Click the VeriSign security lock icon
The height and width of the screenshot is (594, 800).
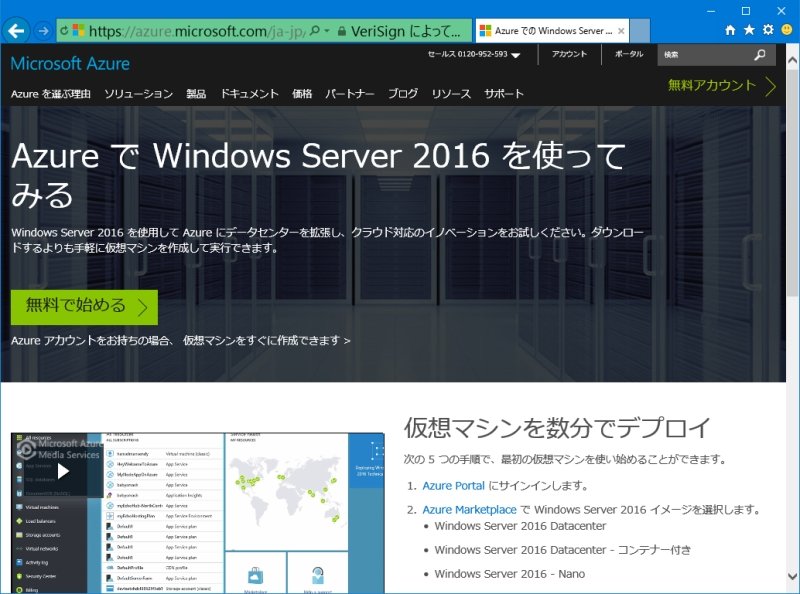click(x=341, y=31)
